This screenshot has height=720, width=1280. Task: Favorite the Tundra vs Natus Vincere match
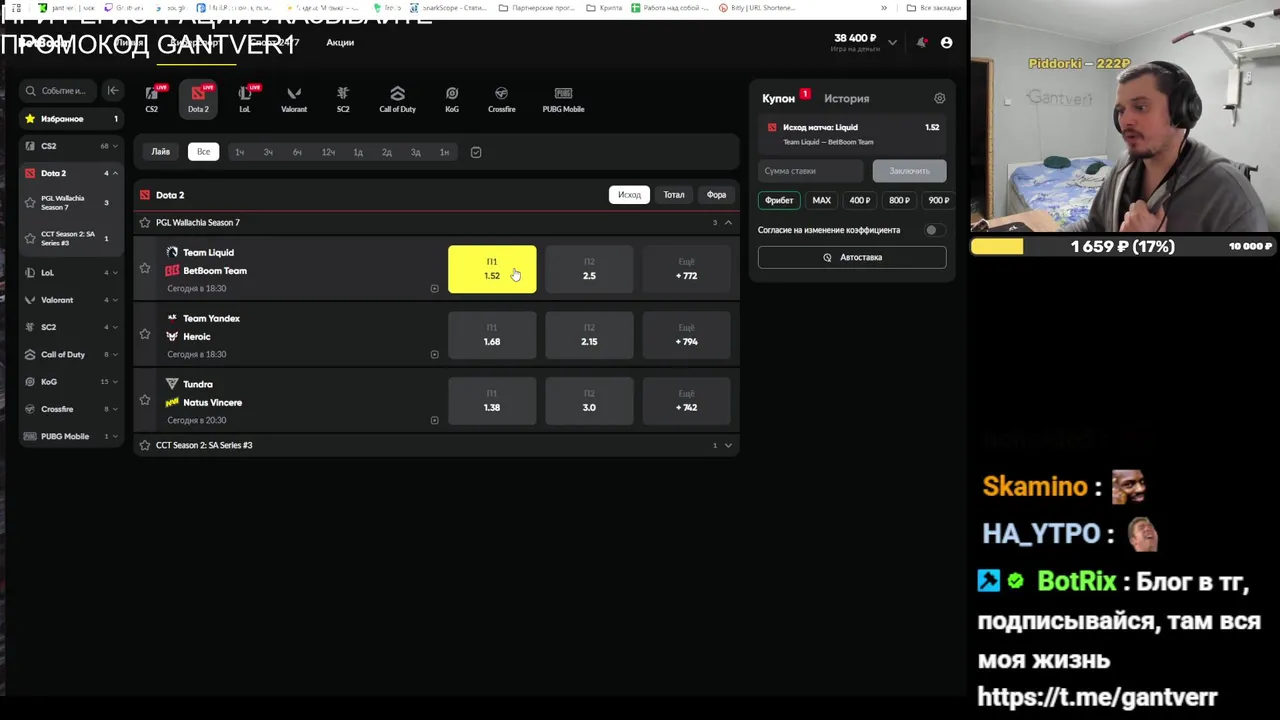[x=145, y=400]
